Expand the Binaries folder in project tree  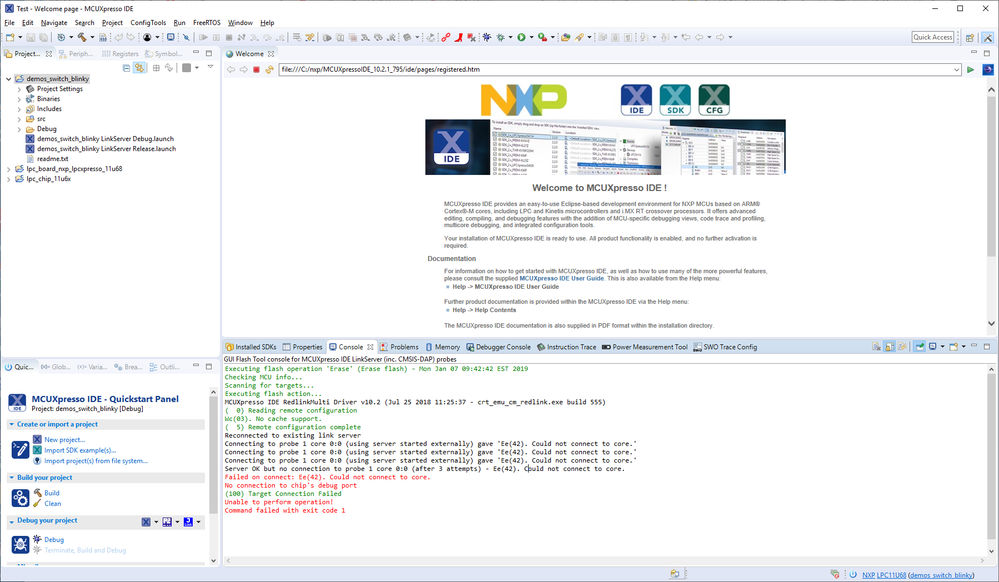coord(19,99)
